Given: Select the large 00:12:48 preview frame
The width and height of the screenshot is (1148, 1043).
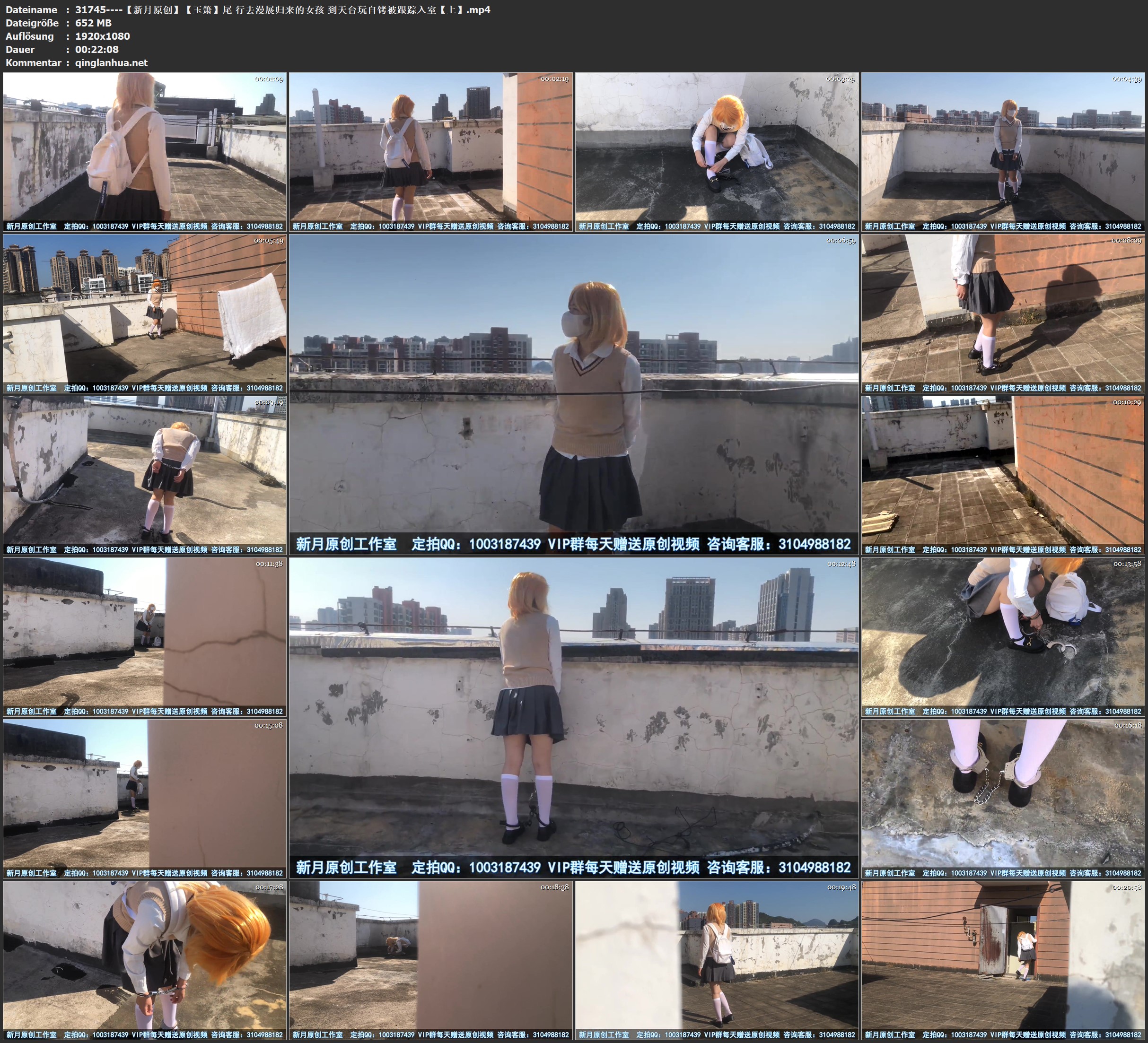Looking at the screenshot, I should 573,717.
